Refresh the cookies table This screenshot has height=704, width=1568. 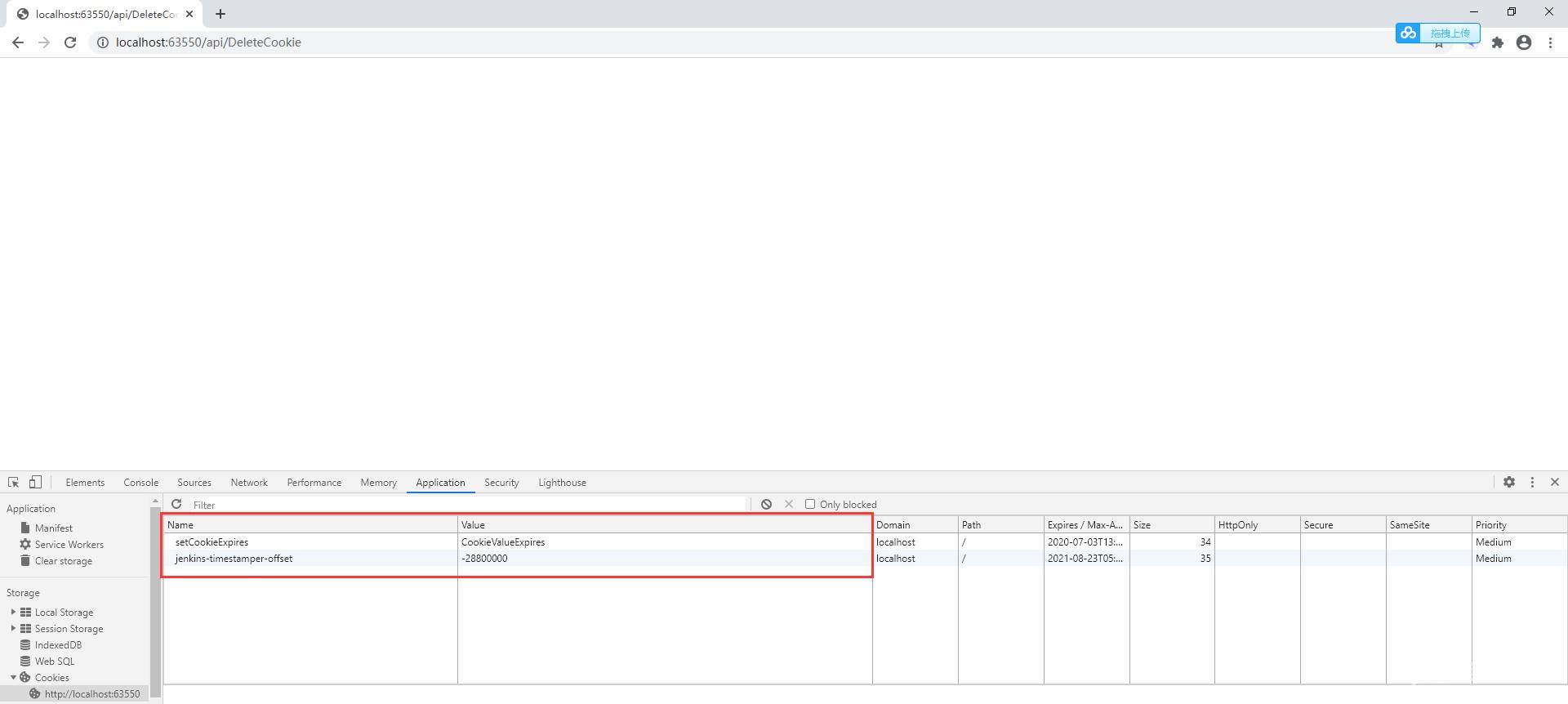click(x=176, y=505)
